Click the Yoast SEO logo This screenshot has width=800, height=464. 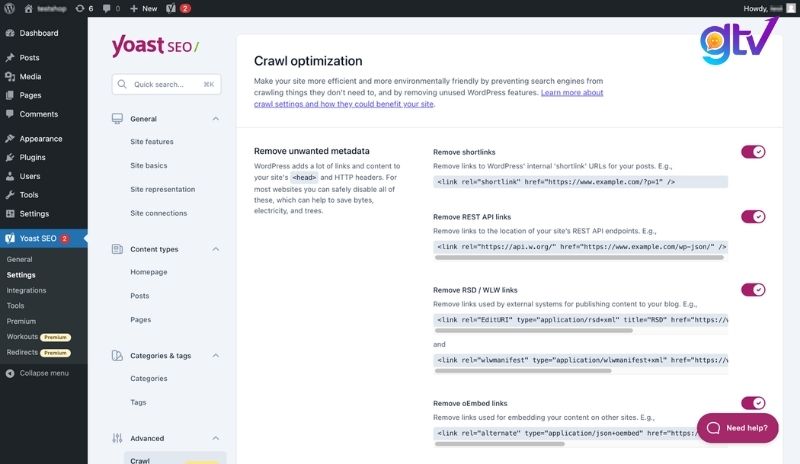(x=155, y=46)
